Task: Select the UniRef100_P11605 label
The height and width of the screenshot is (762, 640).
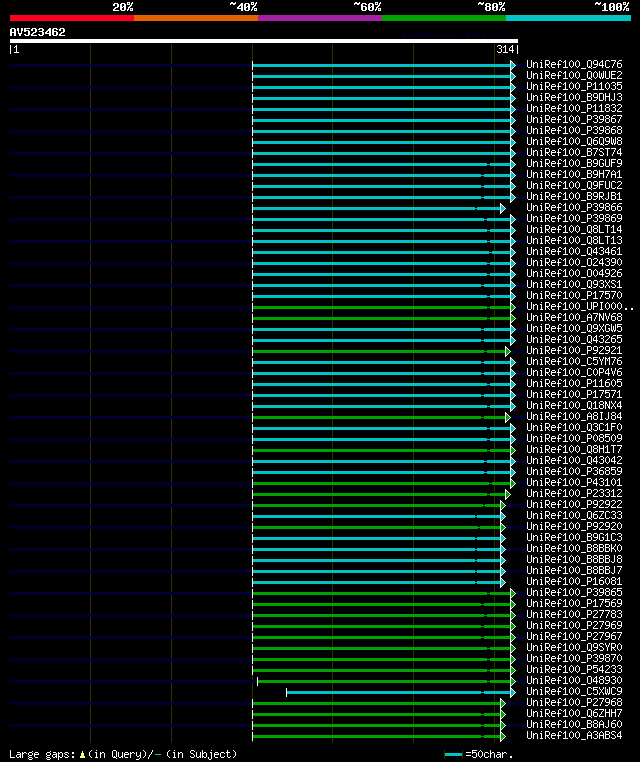Action: pos(574,383)
